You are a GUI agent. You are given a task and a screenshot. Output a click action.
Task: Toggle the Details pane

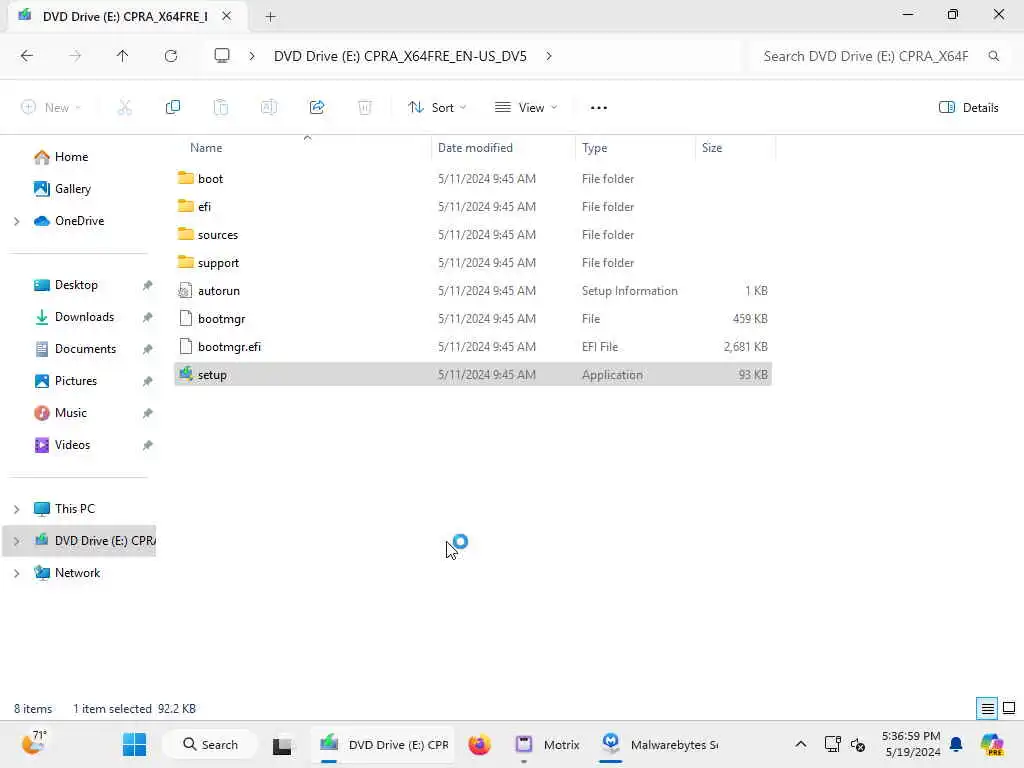tap(968, 108)
